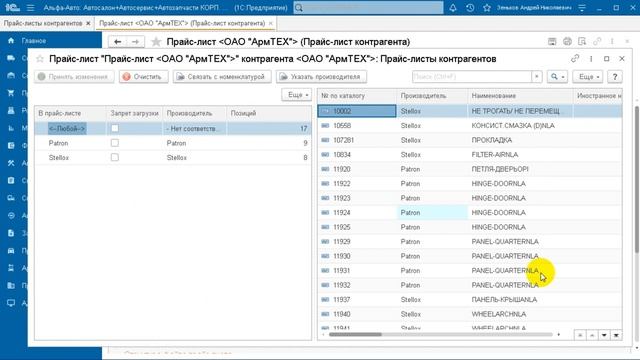
Task: Click the print icon in background form
Action: [567, 41]
